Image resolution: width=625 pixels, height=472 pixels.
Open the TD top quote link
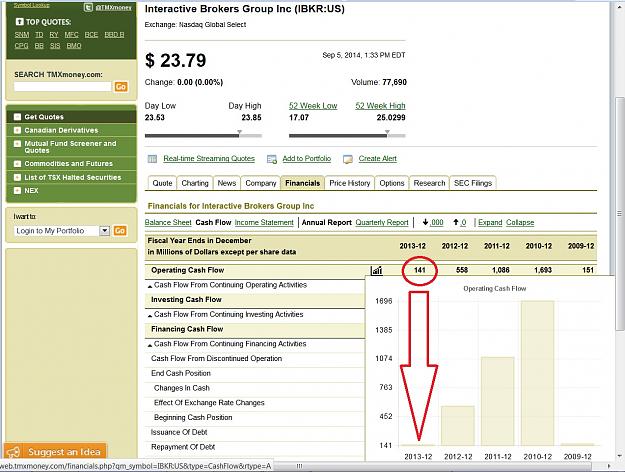click(39, 35)
